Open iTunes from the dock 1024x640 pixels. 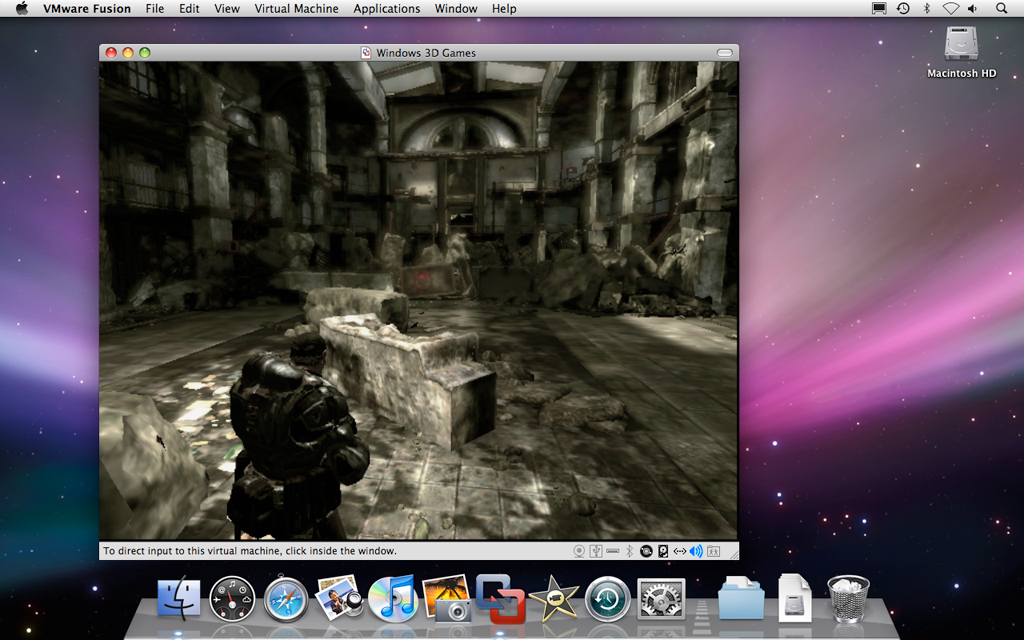tap(393, 599)
